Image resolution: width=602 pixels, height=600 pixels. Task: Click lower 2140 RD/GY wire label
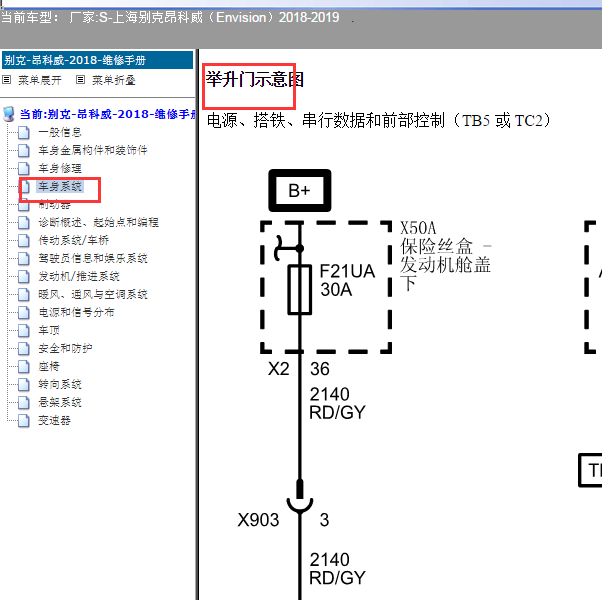pyautogui.click(x=337, y=569)
